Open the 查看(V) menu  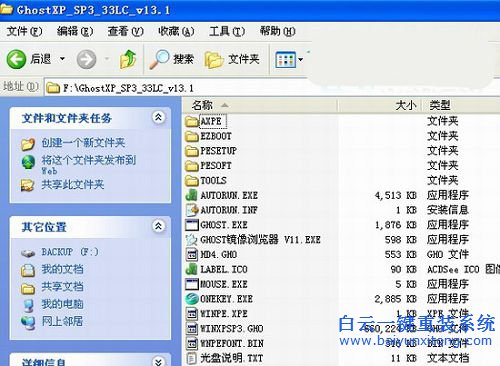coord(125,31)
